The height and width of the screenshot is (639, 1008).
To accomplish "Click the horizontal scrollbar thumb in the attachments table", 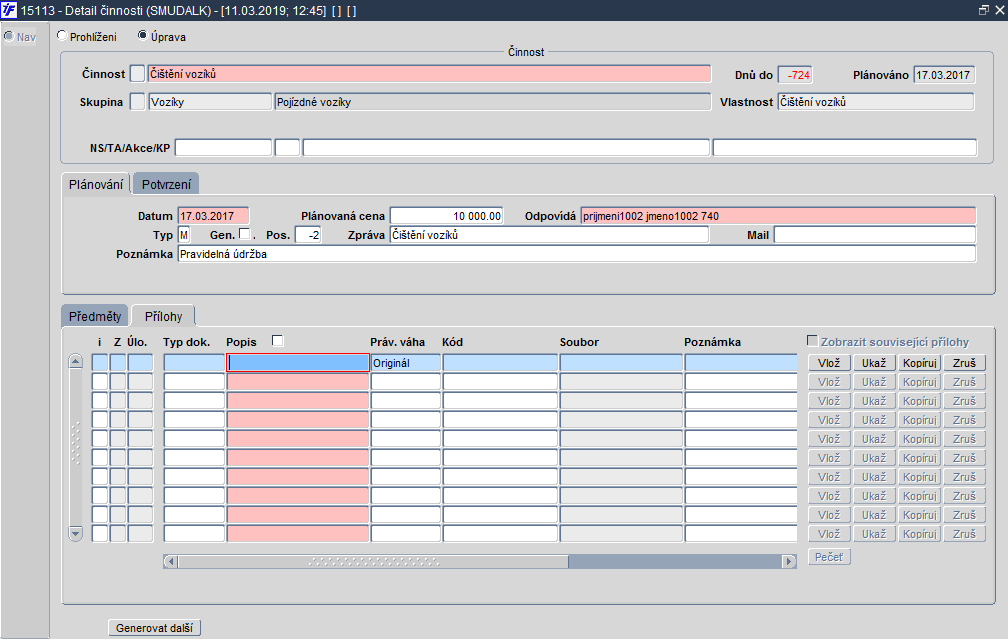I will pos(374,561).
